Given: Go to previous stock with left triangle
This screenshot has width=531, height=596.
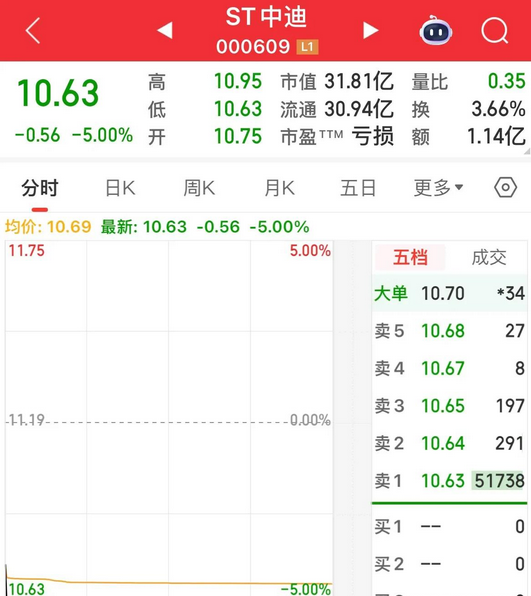Looking at the screenshot, I should point(165,30).
